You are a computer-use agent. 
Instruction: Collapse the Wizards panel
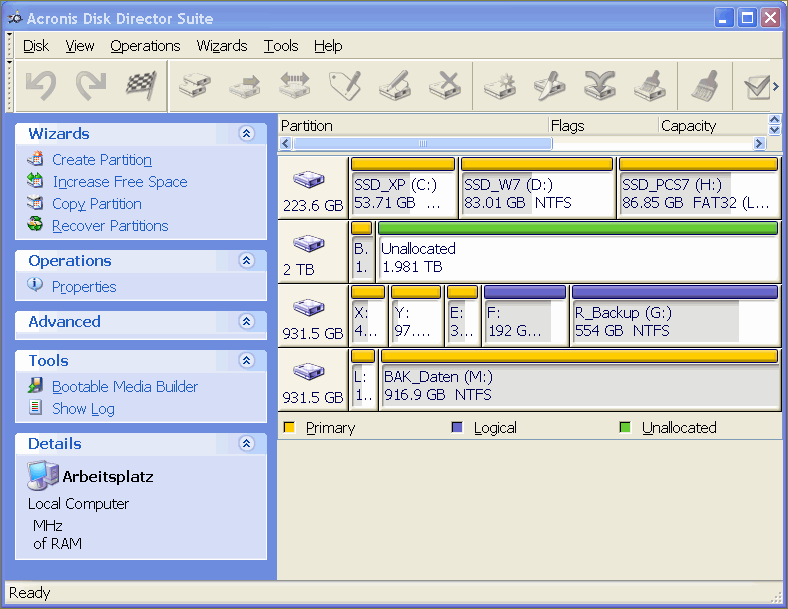246,133
